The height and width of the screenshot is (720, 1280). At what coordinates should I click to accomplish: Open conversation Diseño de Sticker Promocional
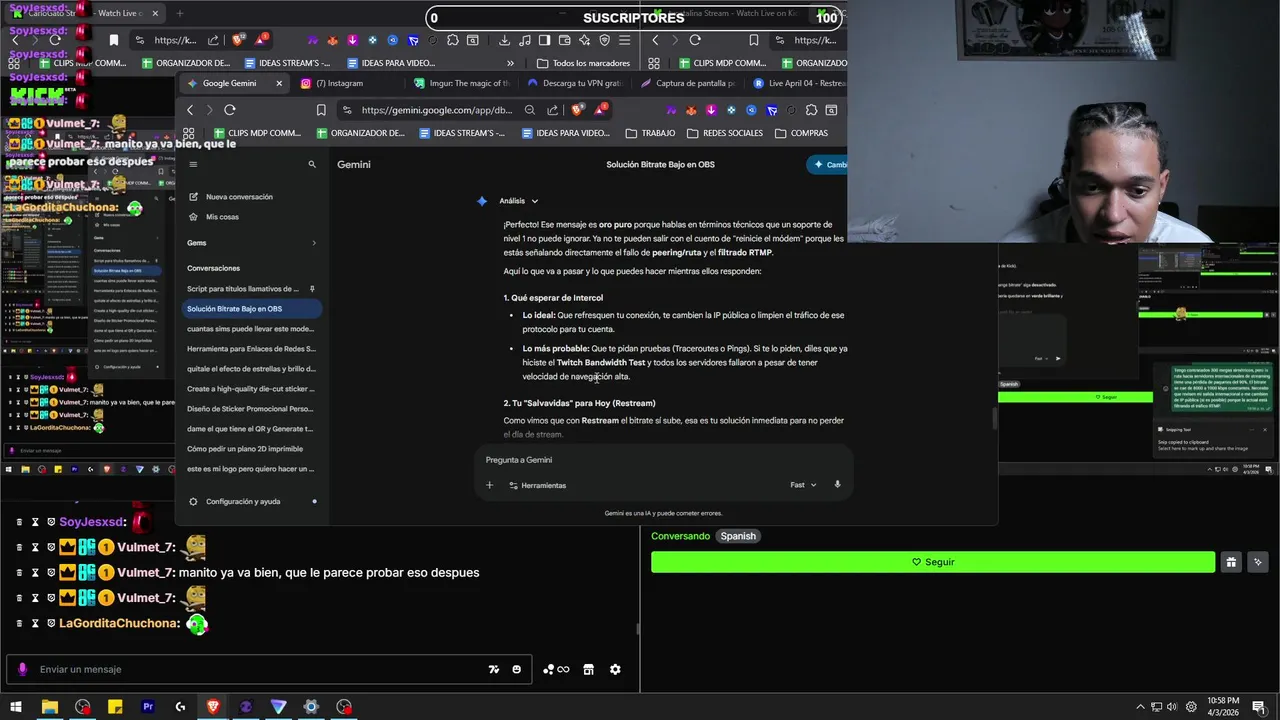[x=250, y=409]
